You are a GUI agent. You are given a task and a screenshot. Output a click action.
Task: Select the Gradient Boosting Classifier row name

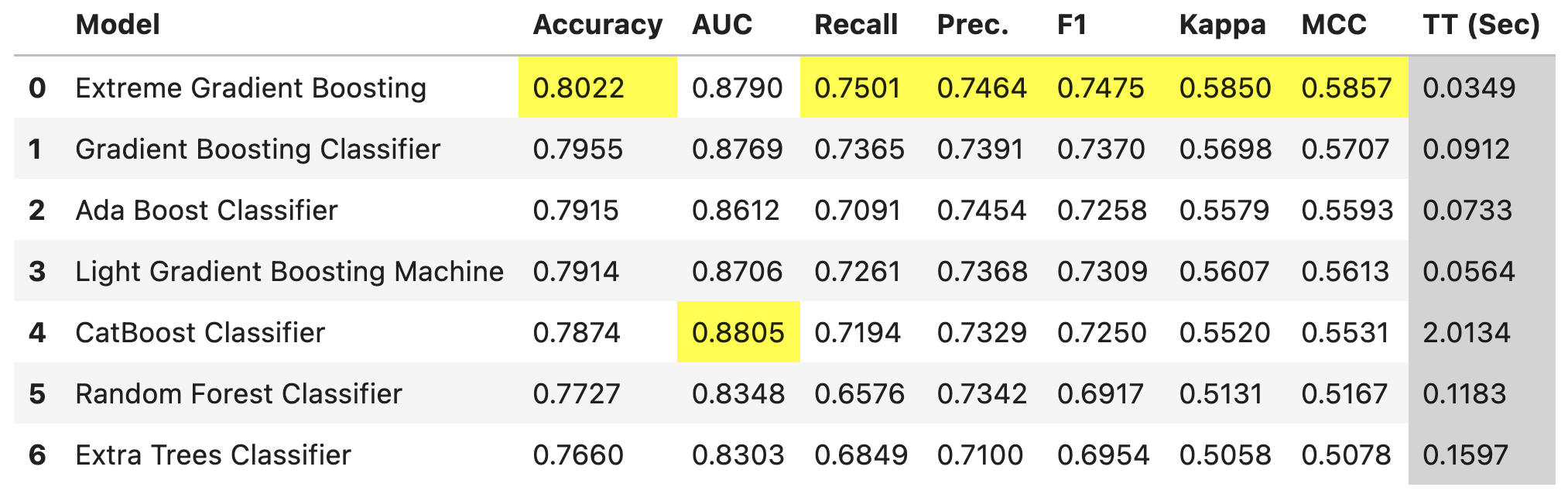pos(258,149)
